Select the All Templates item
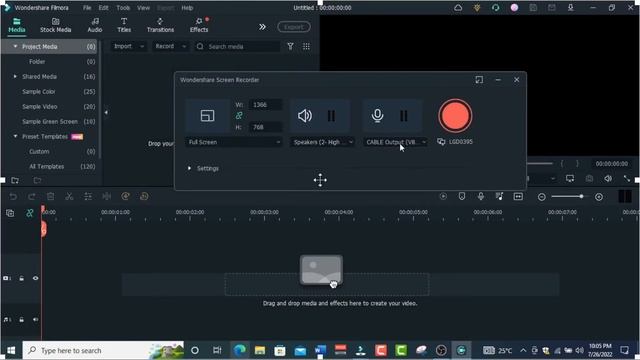 (47, 167)
